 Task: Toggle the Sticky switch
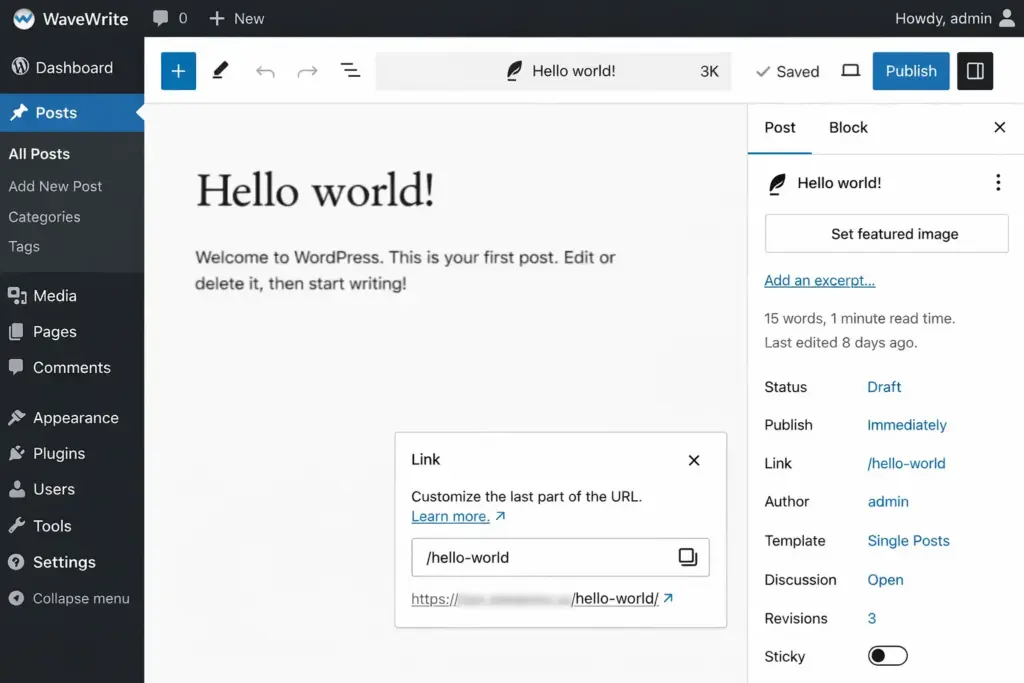(x=887, y=656)
